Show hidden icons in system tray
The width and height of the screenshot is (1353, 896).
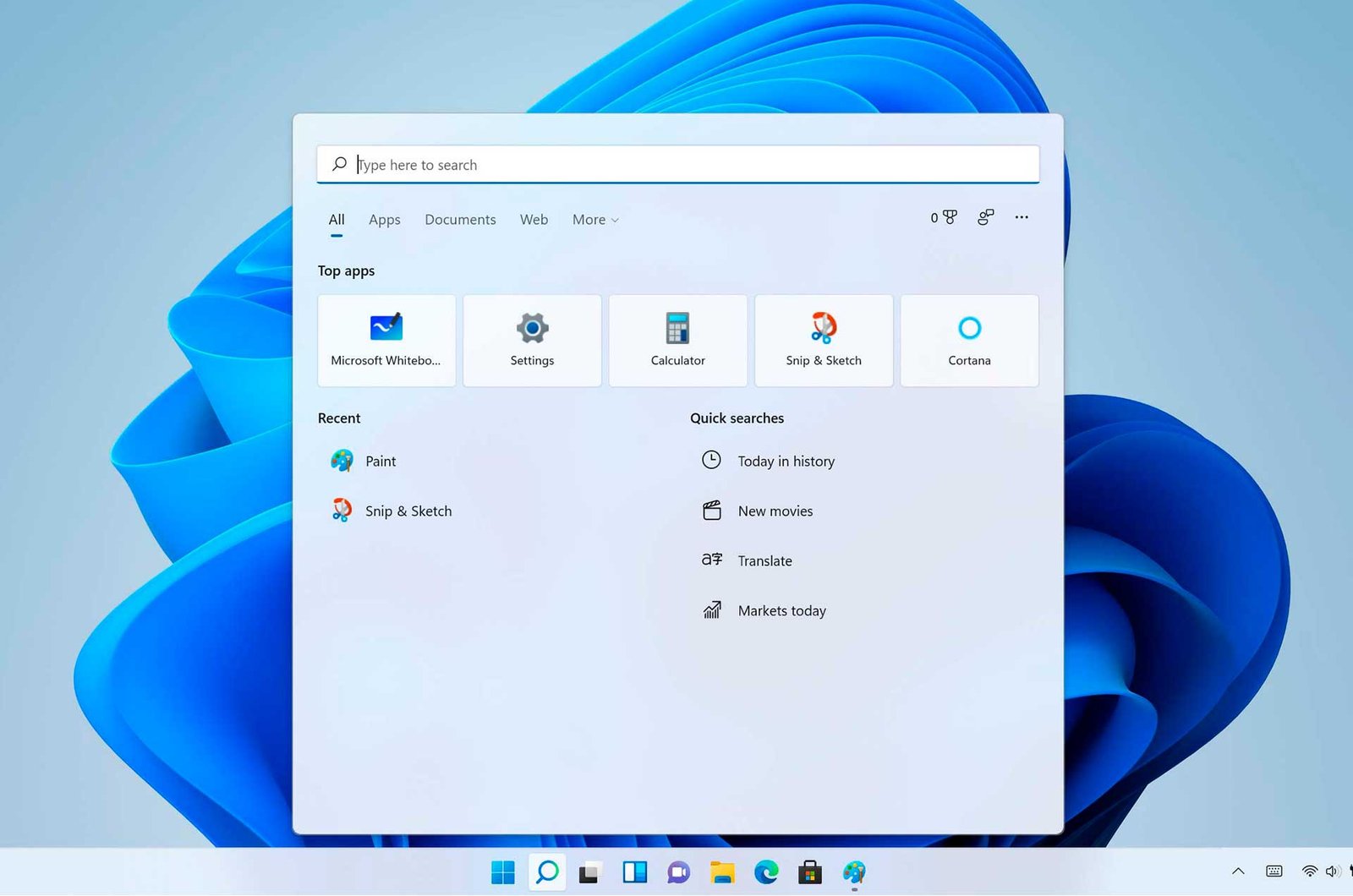[1238, 871]
